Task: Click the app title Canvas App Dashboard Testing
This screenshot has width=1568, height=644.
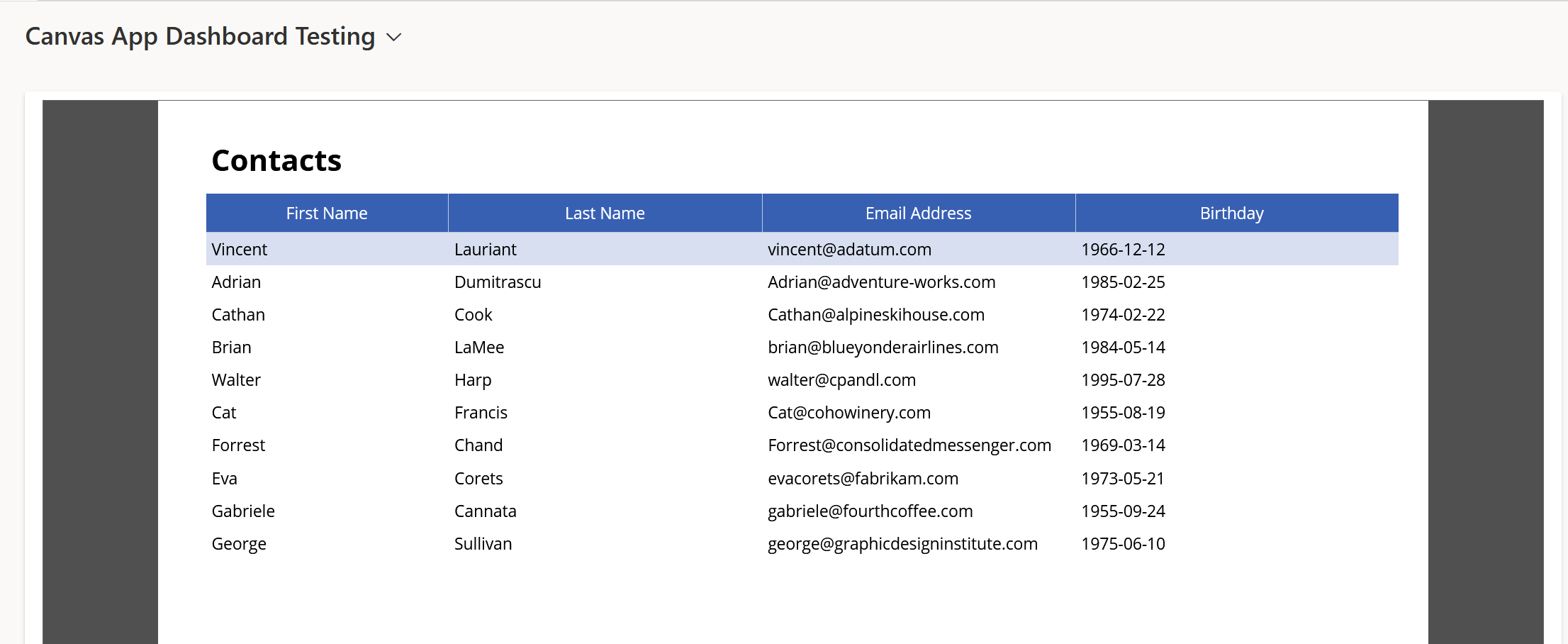Action: 199,36
